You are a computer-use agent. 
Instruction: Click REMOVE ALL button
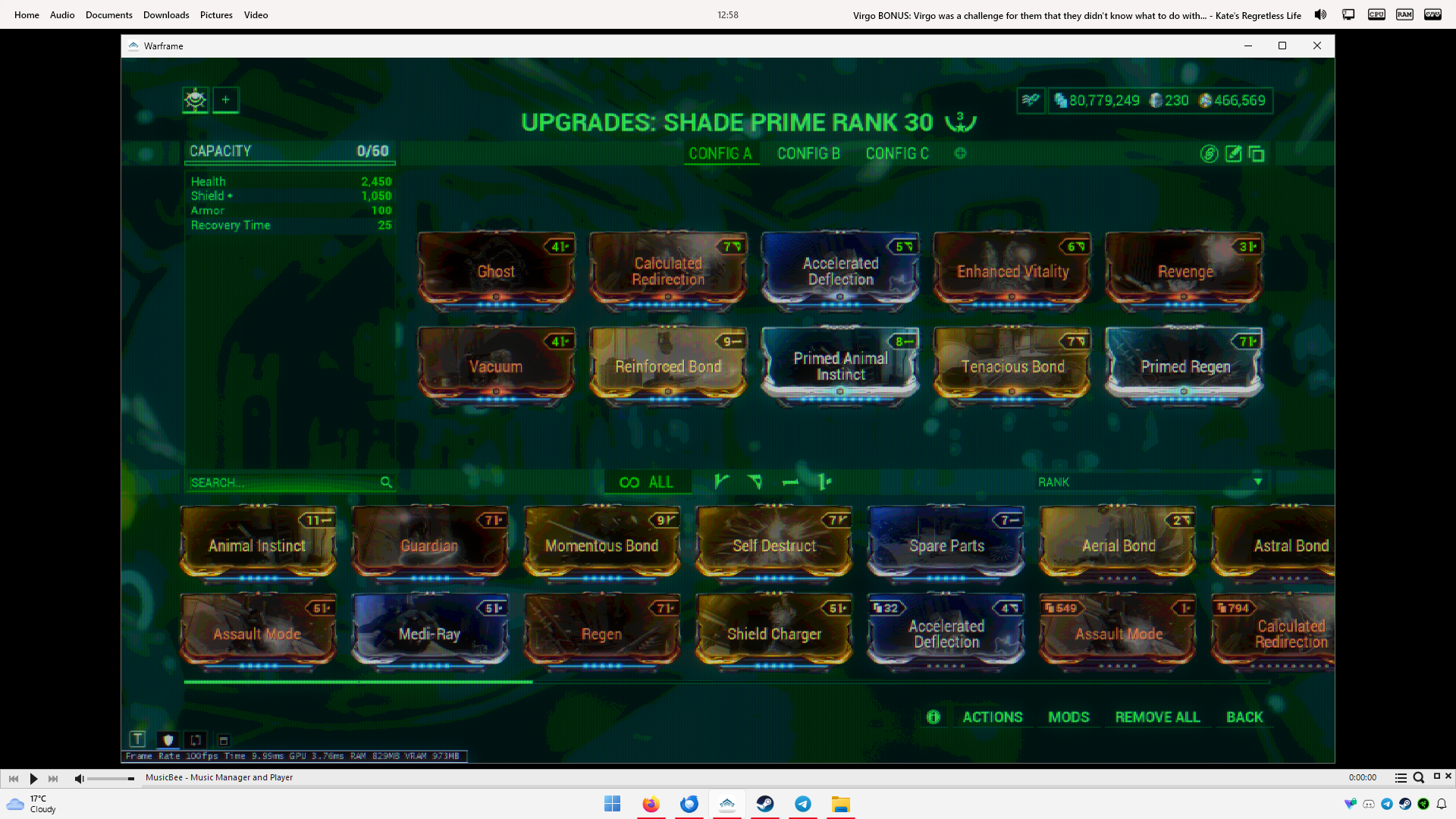tap(1157, 717)
